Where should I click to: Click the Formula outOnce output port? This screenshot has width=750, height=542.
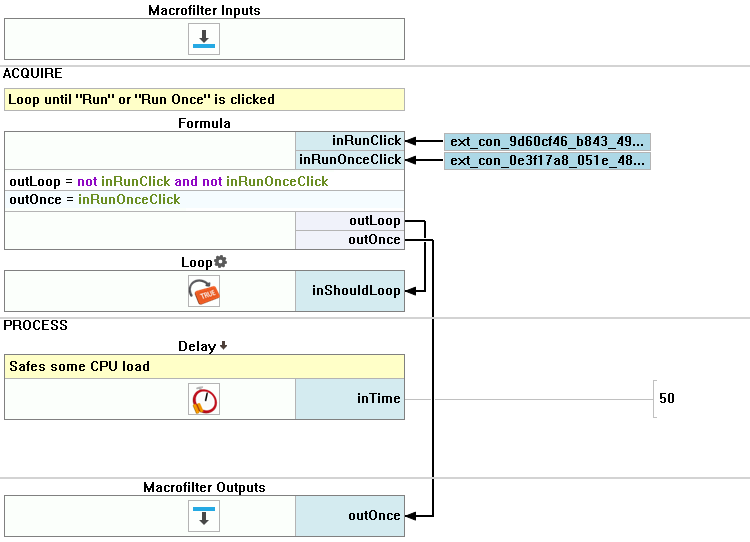[350, 240]
